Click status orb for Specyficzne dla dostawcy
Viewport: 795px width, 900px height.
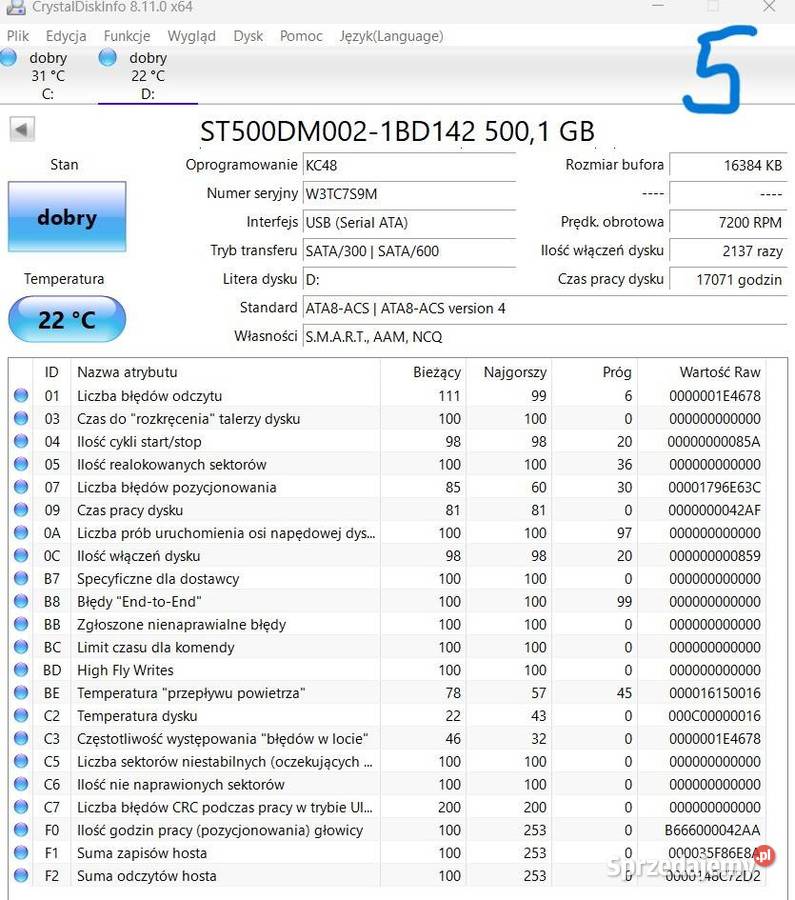click(21, 578)
